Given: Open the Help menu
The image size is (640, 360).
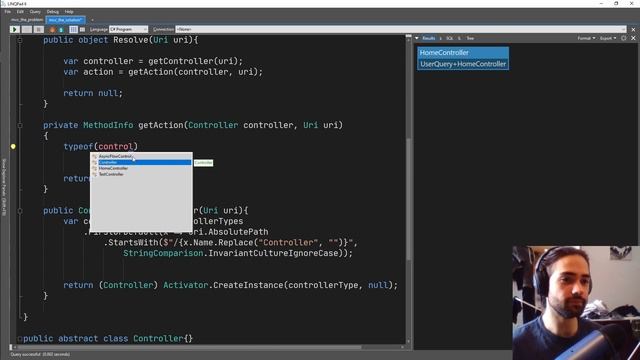Looking at the screenshot, I should point(69,11).
